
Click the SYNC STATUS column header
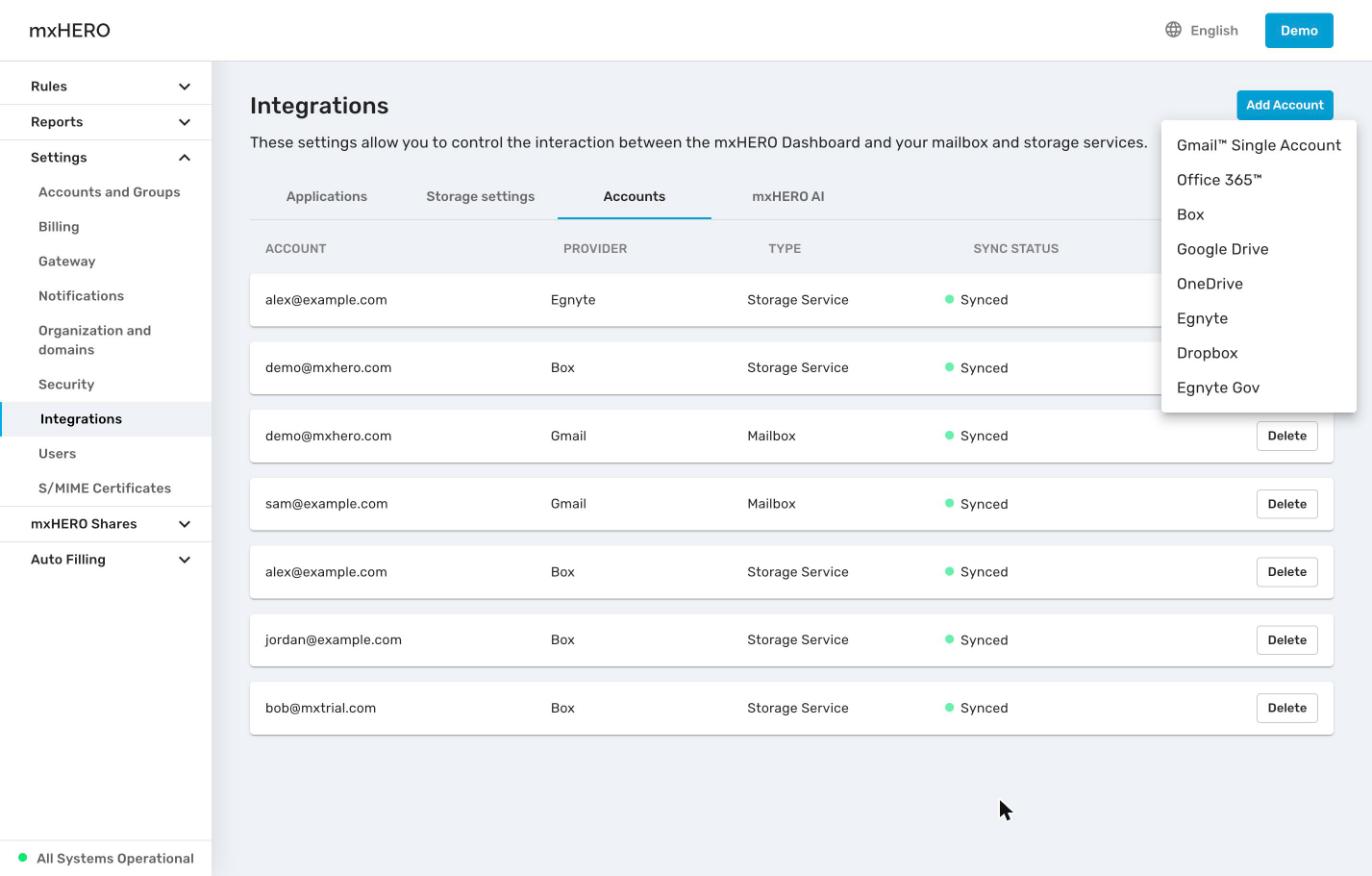(1016, 248)
